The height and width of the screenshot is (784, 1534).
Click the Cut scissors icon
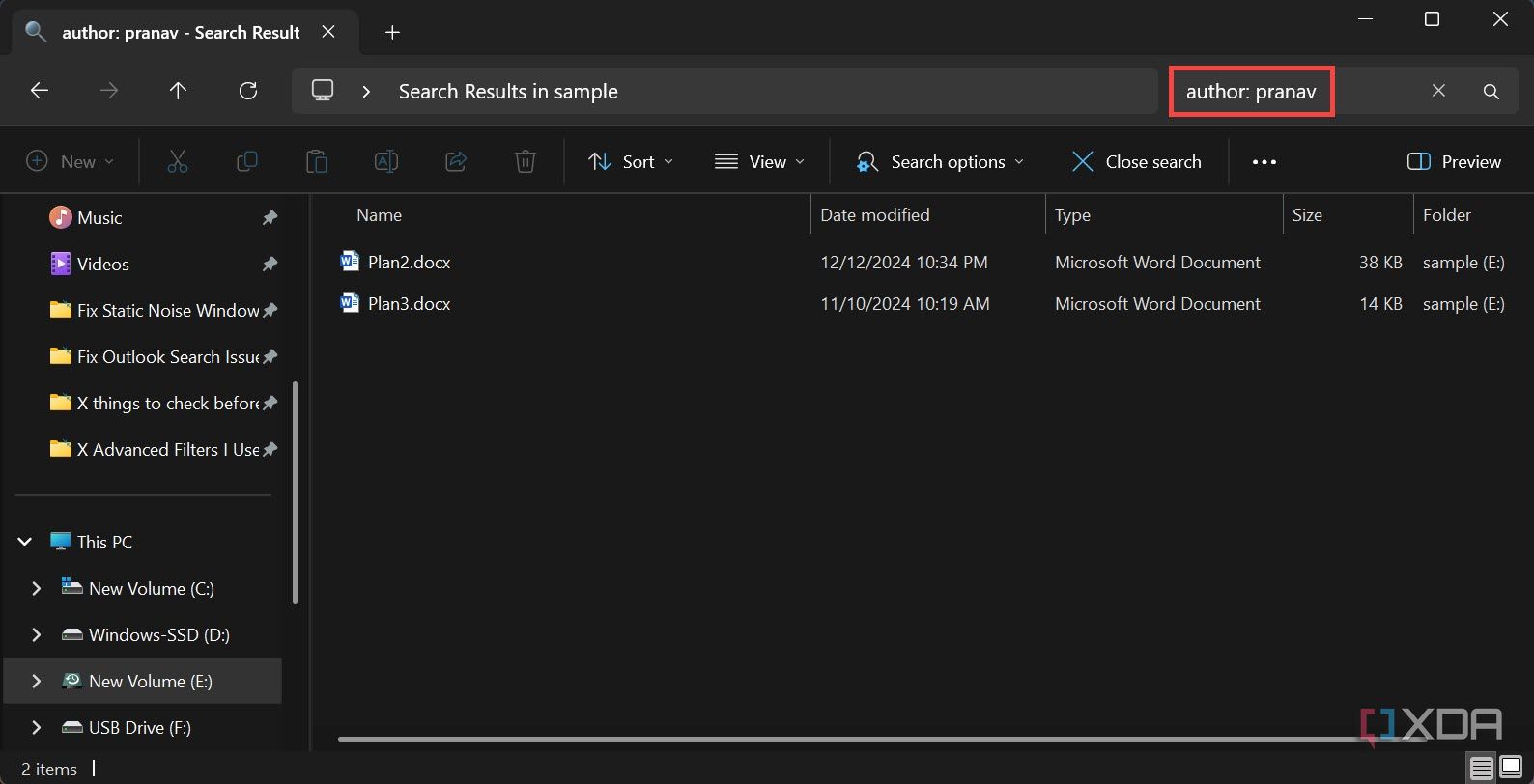pos(178,161)
